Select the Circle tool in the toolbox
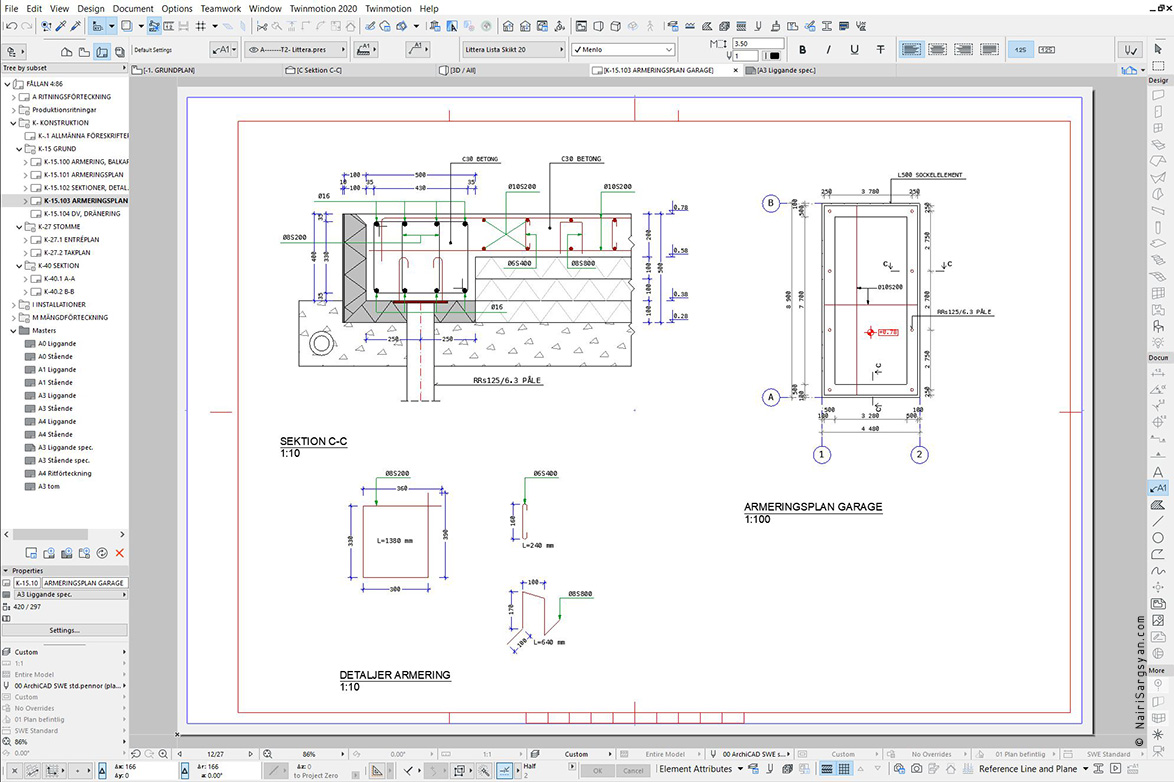 1158,538
